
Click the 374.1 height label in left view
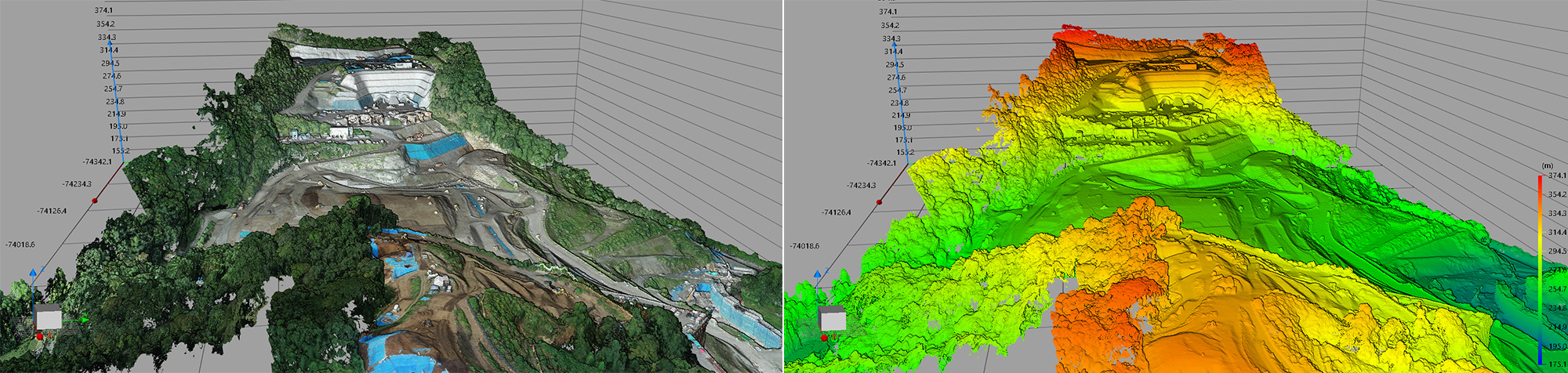click(x=103, y=10)
